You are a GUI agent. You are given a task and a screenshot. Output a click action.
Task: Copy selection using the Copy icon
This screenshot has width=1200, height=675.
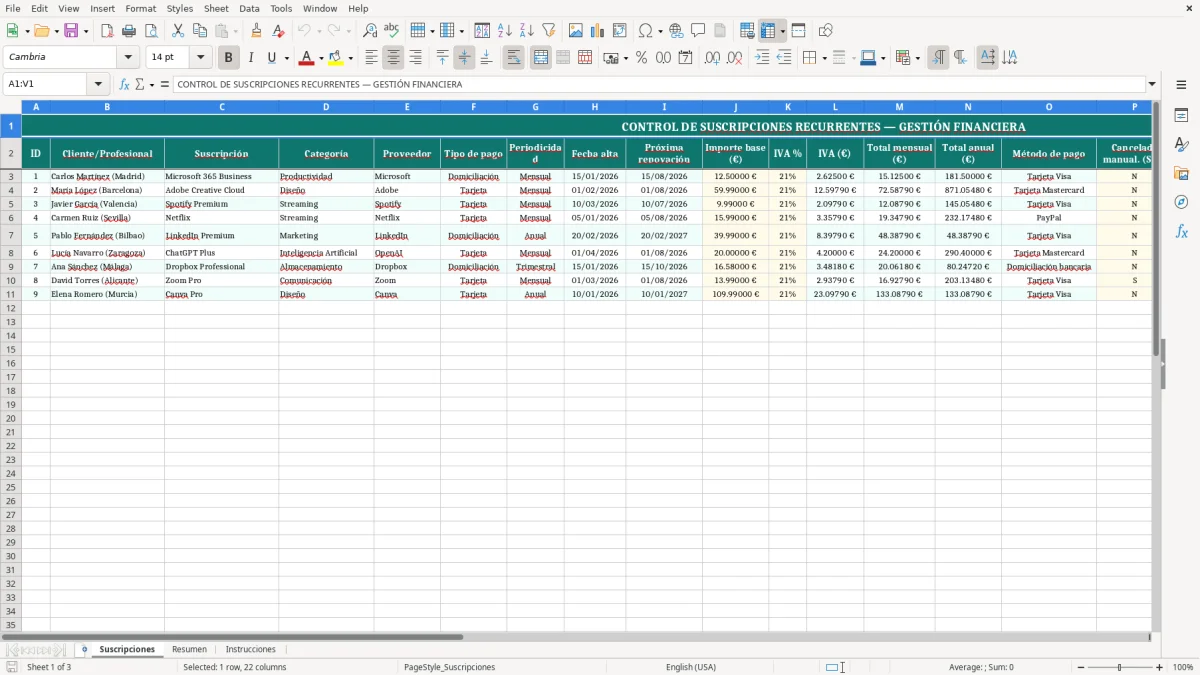[200, 31]
